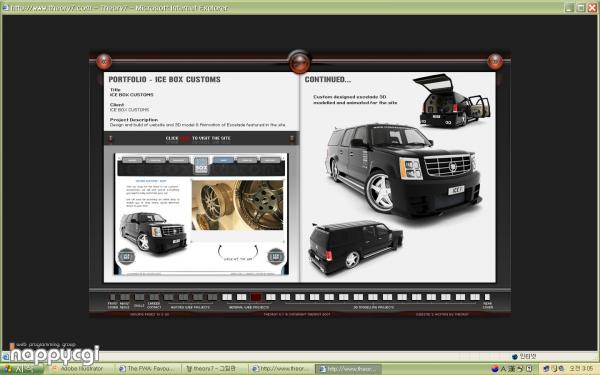Switch to 'The FWA: Favou...' taskbar window
Image resolution: width=600 pixels, height=375 pixels.
[x=148, y=368]
